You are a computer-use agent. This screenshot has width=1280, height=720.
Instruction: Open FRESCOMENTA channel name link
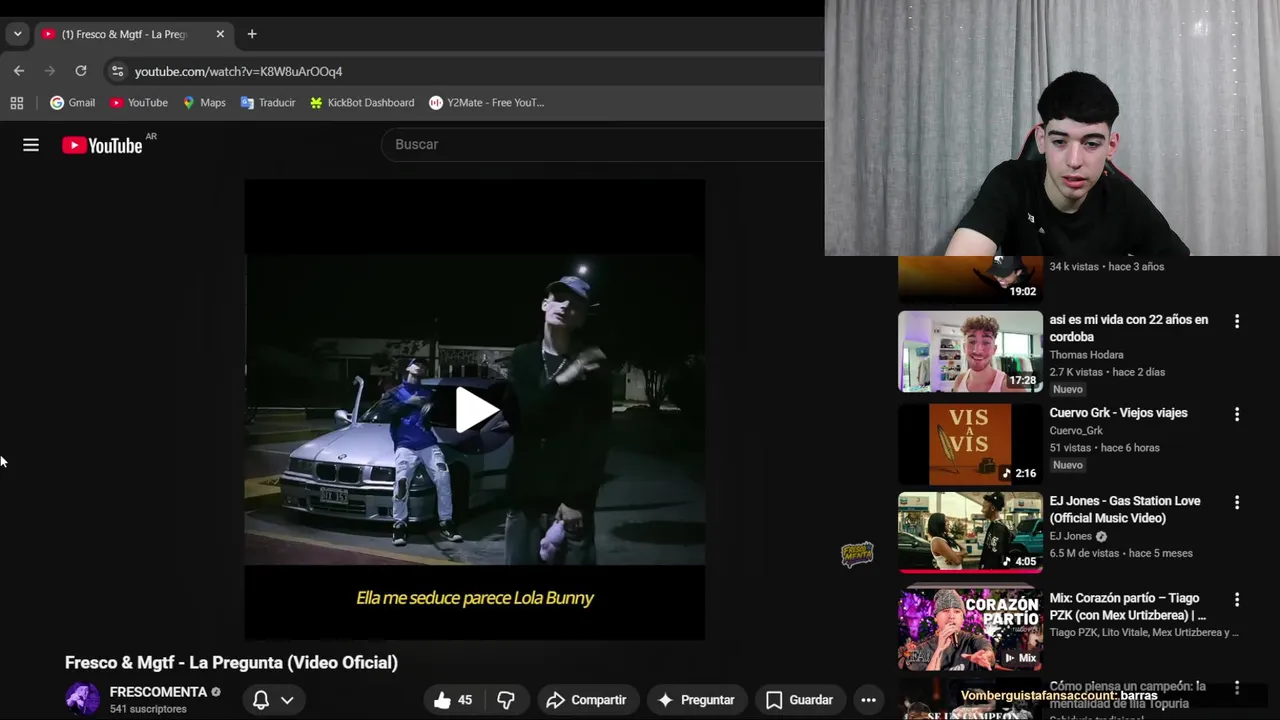(158, 692)
